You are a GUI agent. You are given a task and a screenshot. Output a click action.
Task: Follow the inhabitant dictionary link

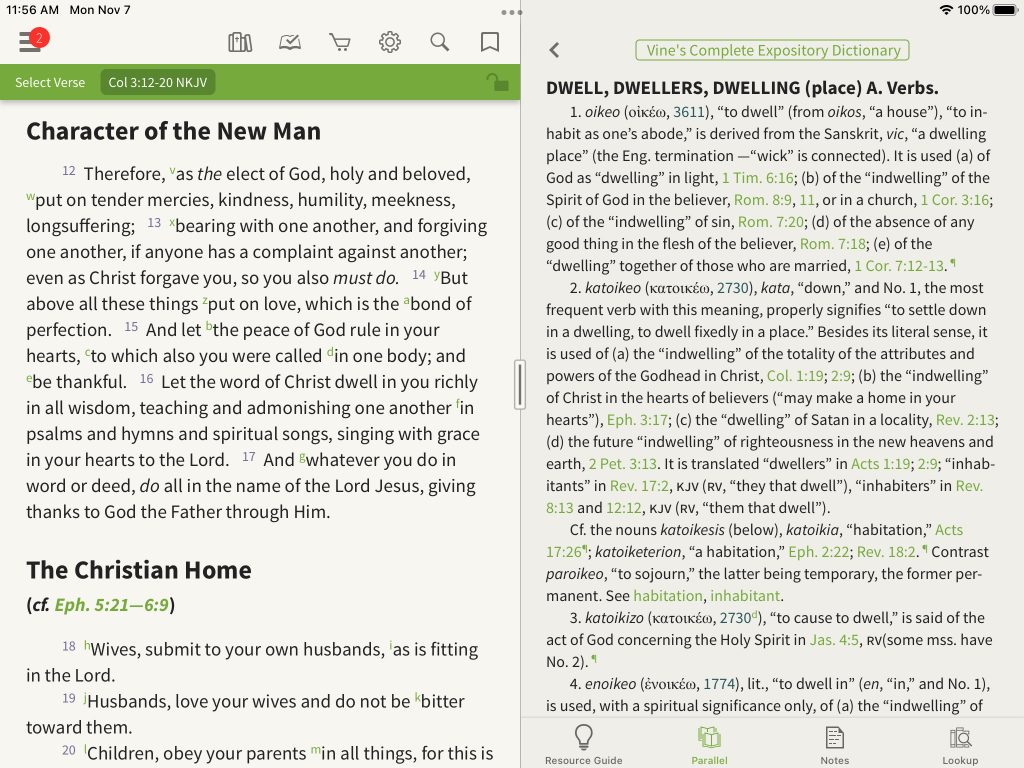click(x=744, y=596)
